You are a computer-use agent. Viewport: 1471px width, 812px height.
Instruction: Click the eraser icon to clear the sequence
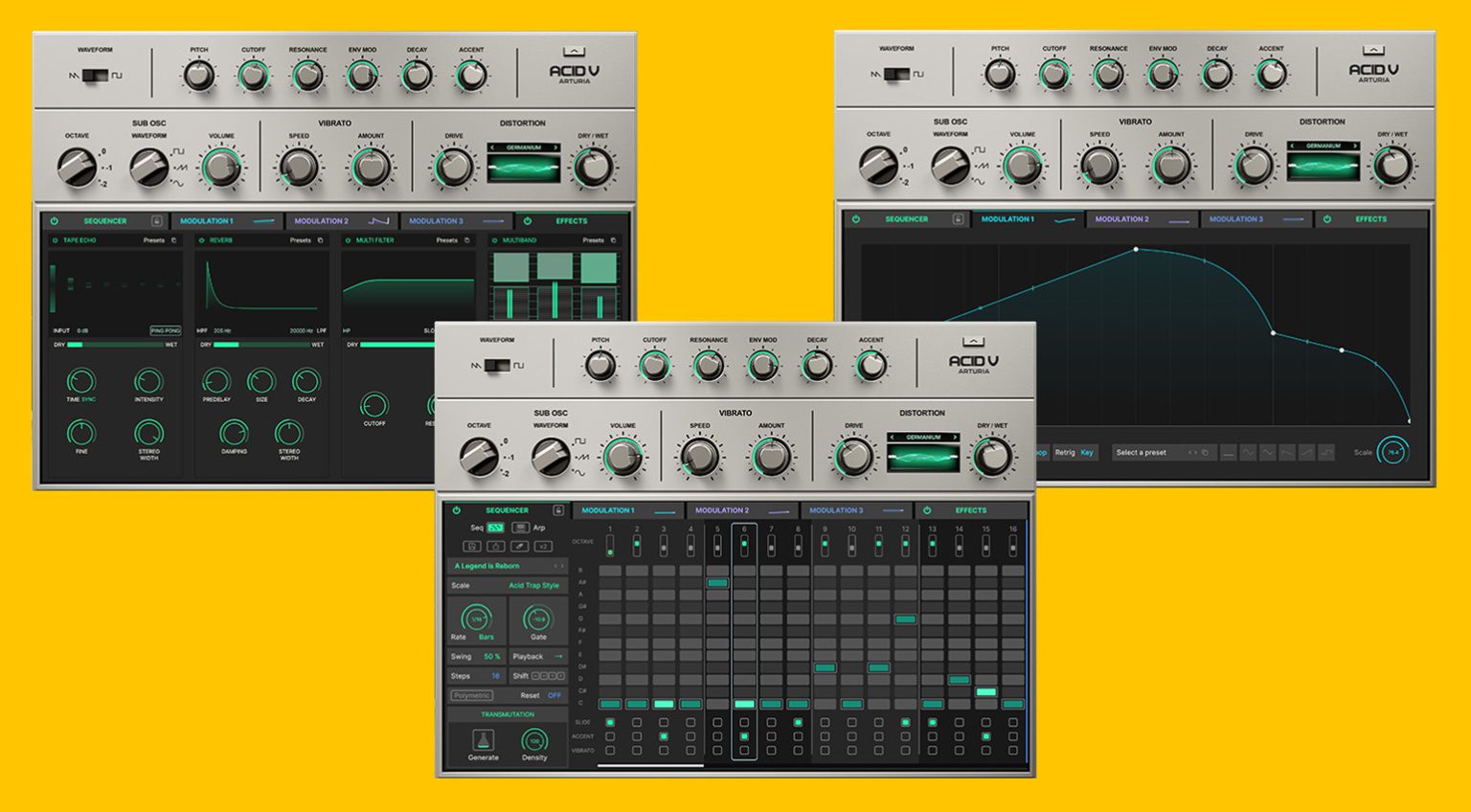point(517,547)
